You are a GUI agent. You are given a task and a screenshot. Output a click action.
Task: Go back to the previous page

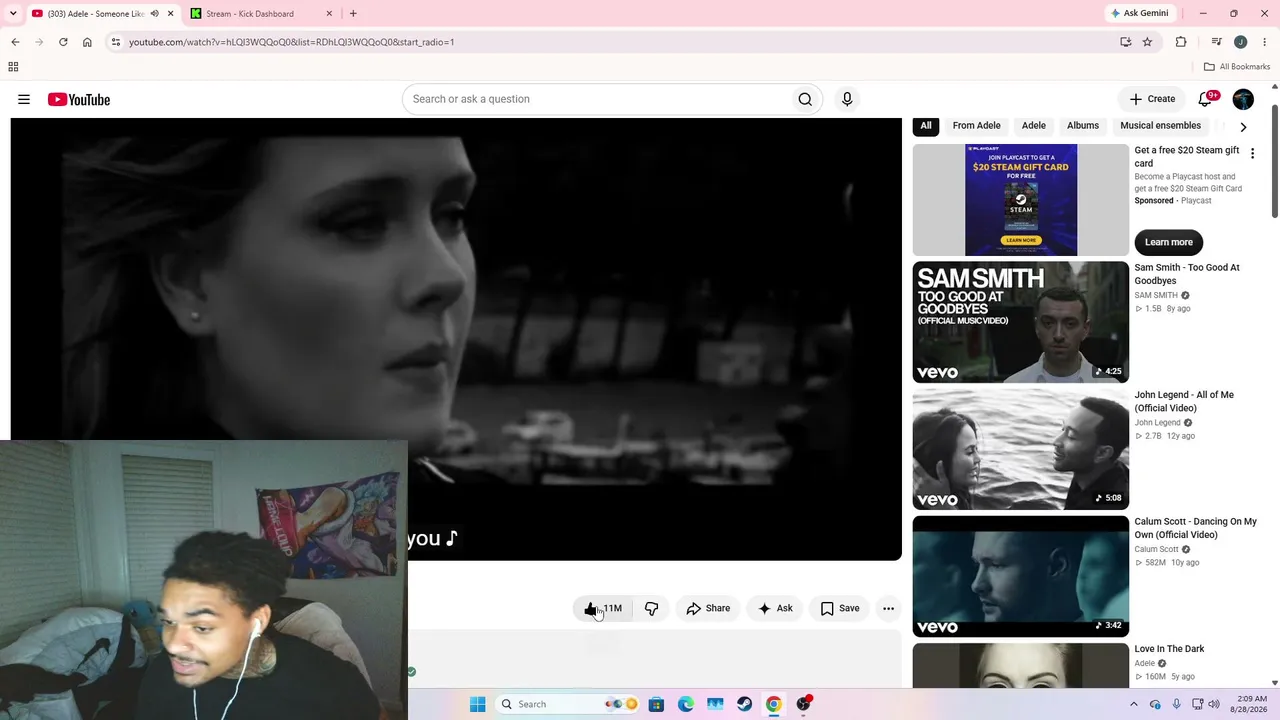click(15, 42)
